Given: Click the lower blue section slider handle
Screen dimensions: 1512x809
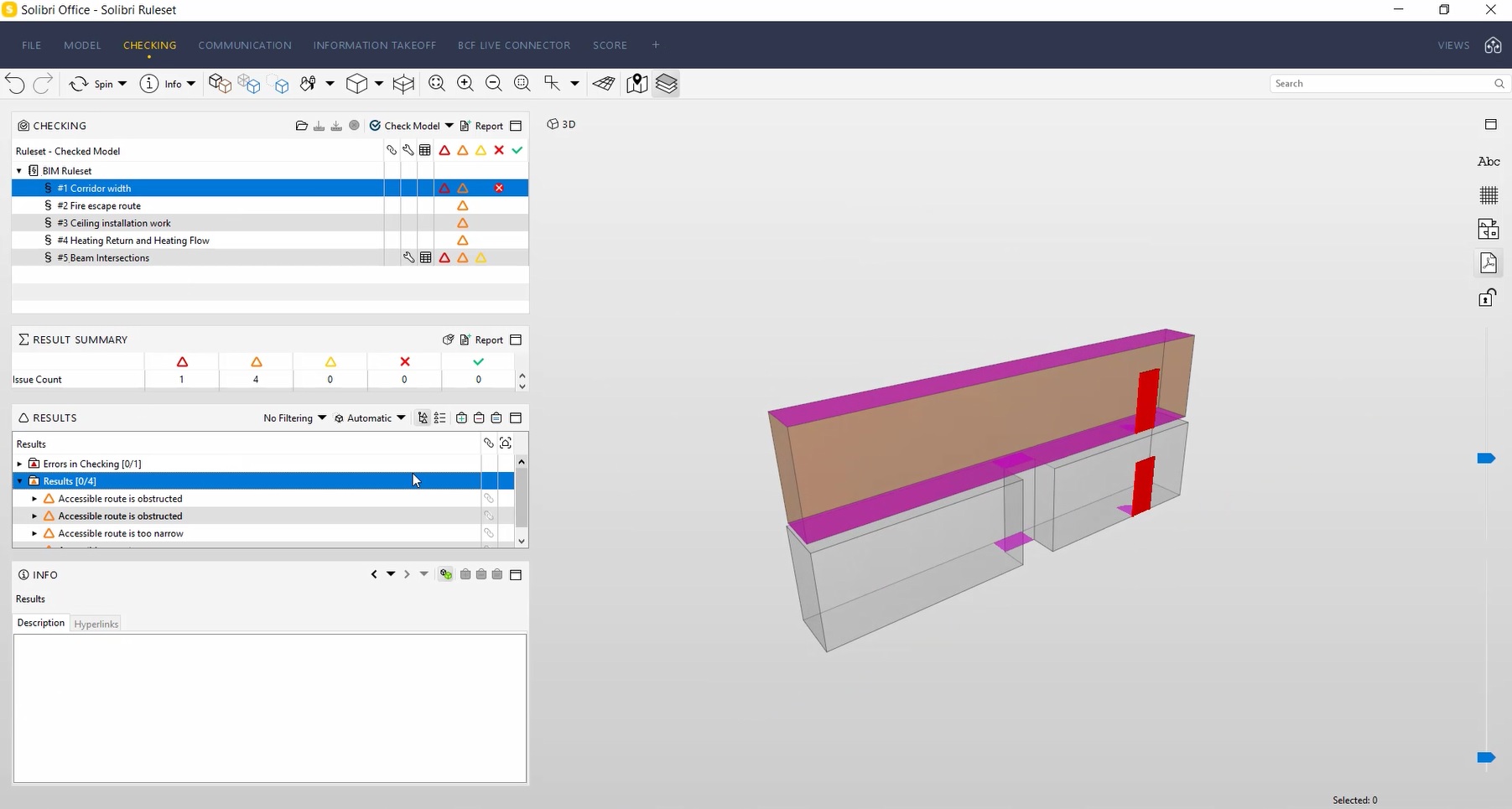Looking at the screenshot, I should click(x=1486, y=758).
